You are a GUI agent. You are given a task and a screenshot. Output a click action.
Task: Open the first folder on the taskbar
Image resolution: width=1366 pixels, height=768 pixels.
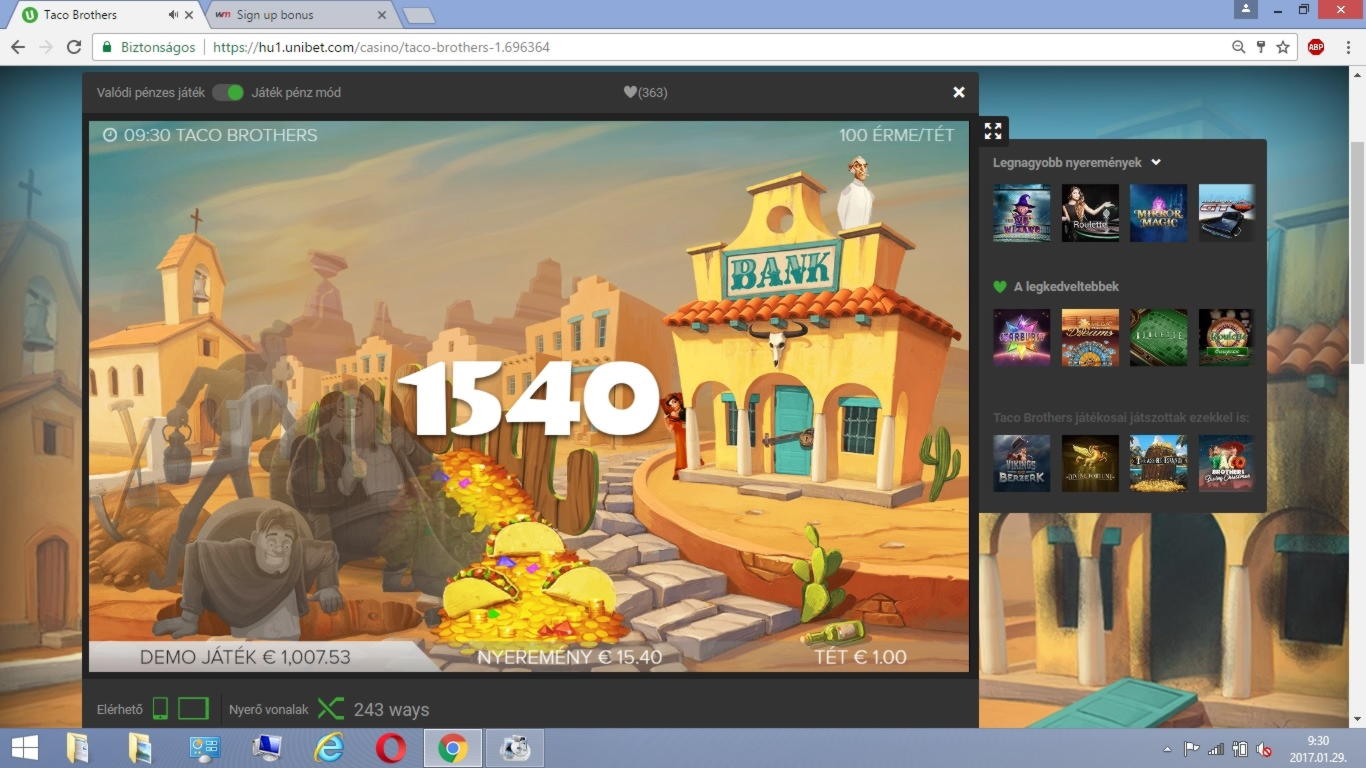(x=77, y=748)
